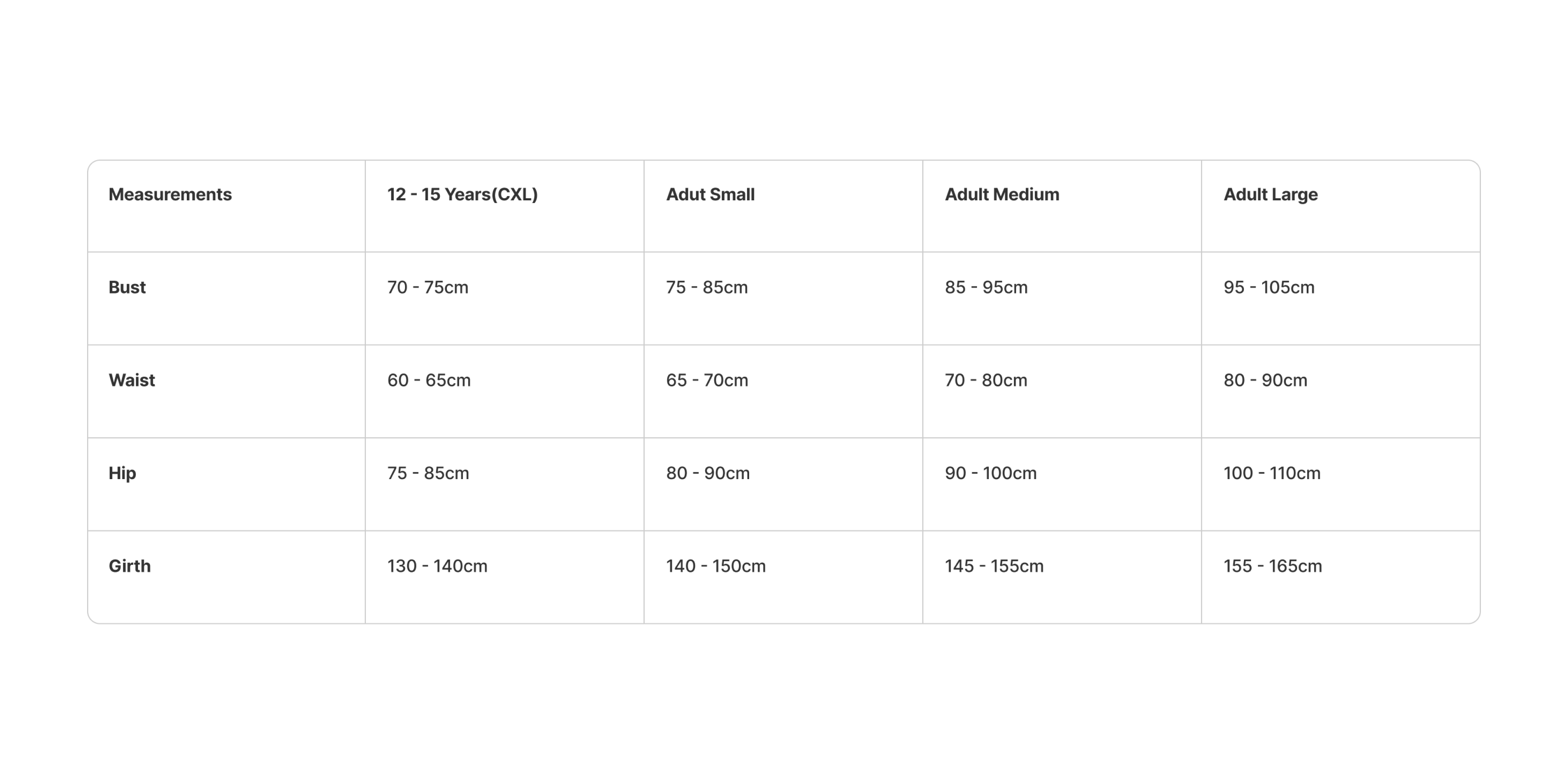Viewport: 1568px width, 784px height.
Task: Select the 155 - 165cm girth cell
Action: (1272, 566)
